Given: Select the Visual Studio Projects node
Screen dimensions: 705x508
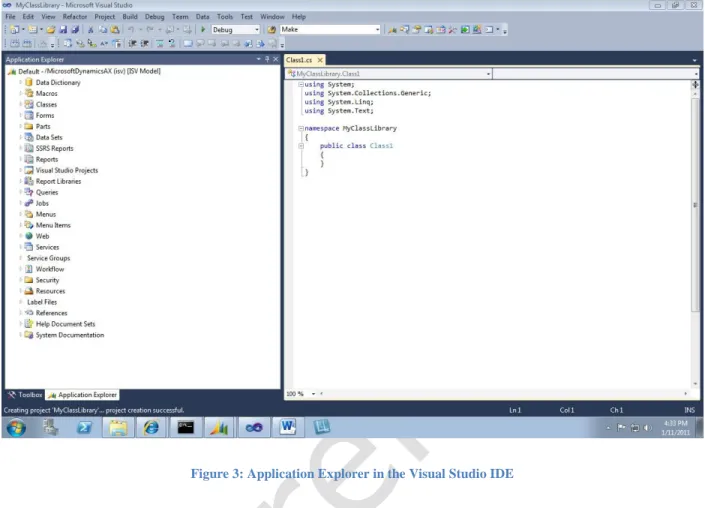Looking at the screenshot, I should point(67,170).
